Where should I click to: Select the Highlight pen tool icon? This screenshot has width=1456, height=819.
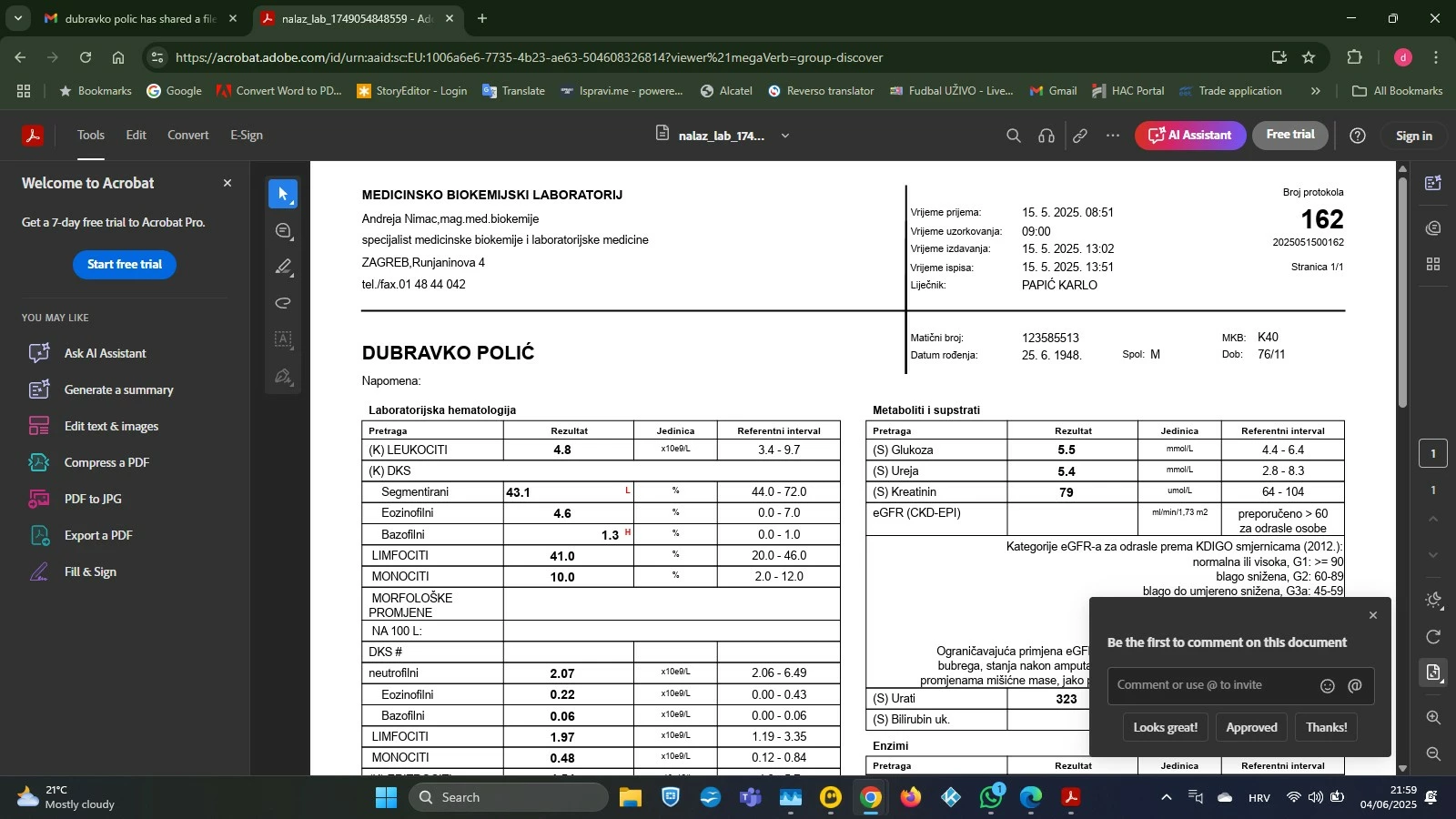(x=283, y=267)
